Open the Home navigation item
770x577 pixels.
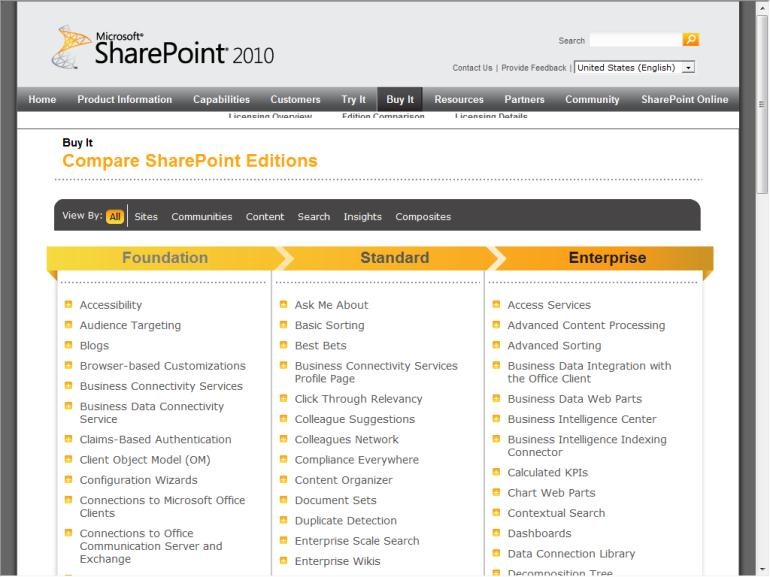[x=42, y=99]
